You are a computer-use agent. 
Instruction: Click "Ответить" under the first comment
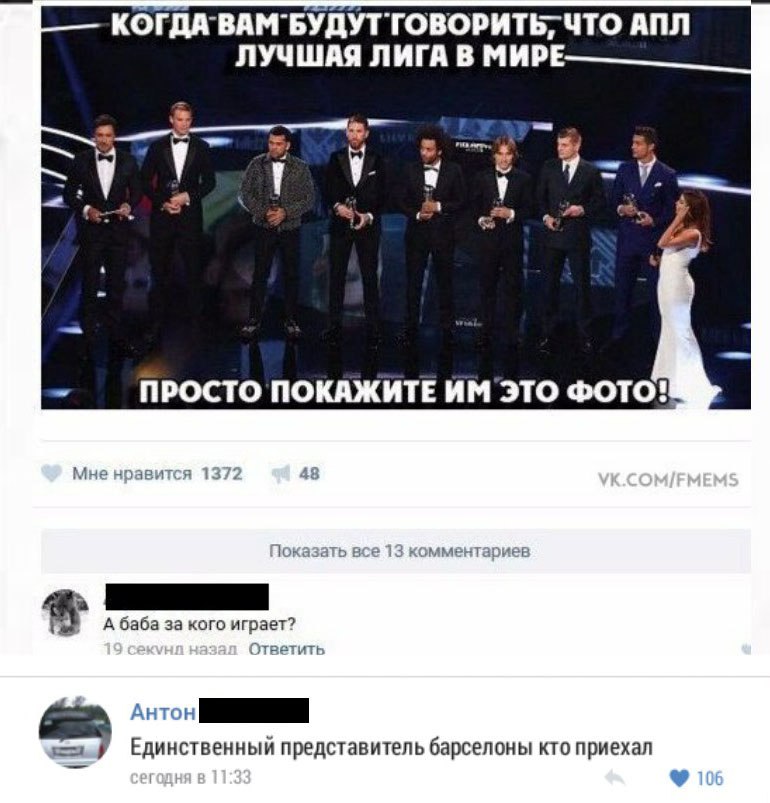click(x=287, y=649)
